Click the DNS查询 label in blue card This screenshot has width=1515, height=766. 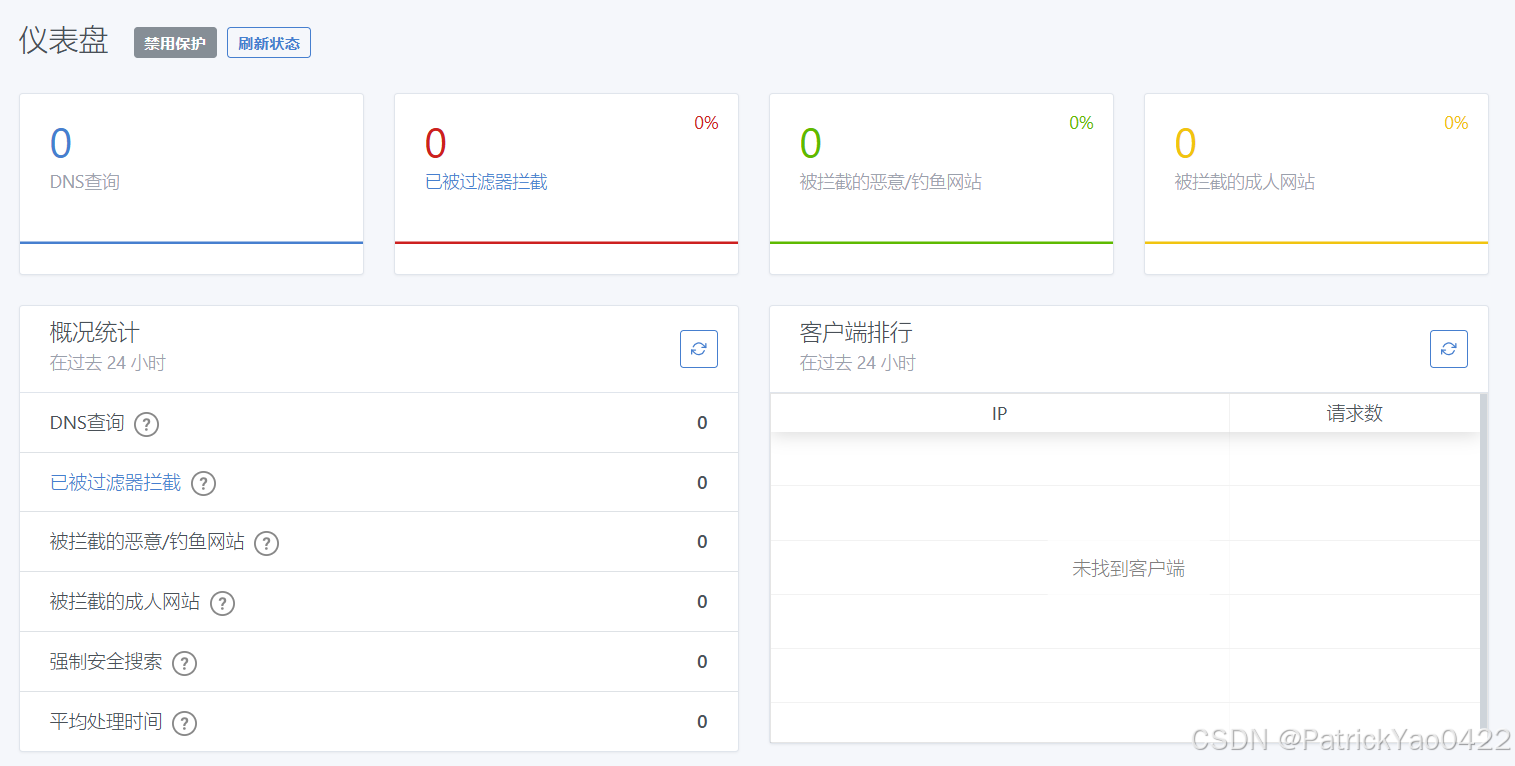85,182
